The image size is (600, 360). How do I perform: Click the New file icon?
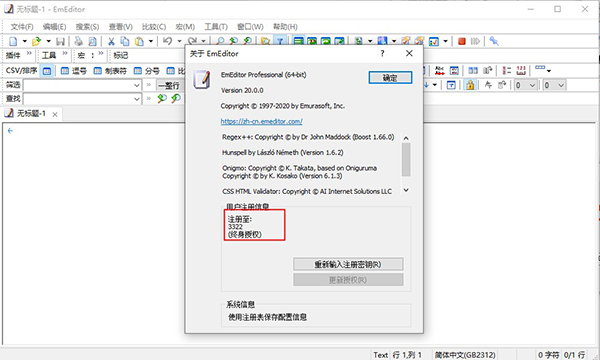[13, 41]
